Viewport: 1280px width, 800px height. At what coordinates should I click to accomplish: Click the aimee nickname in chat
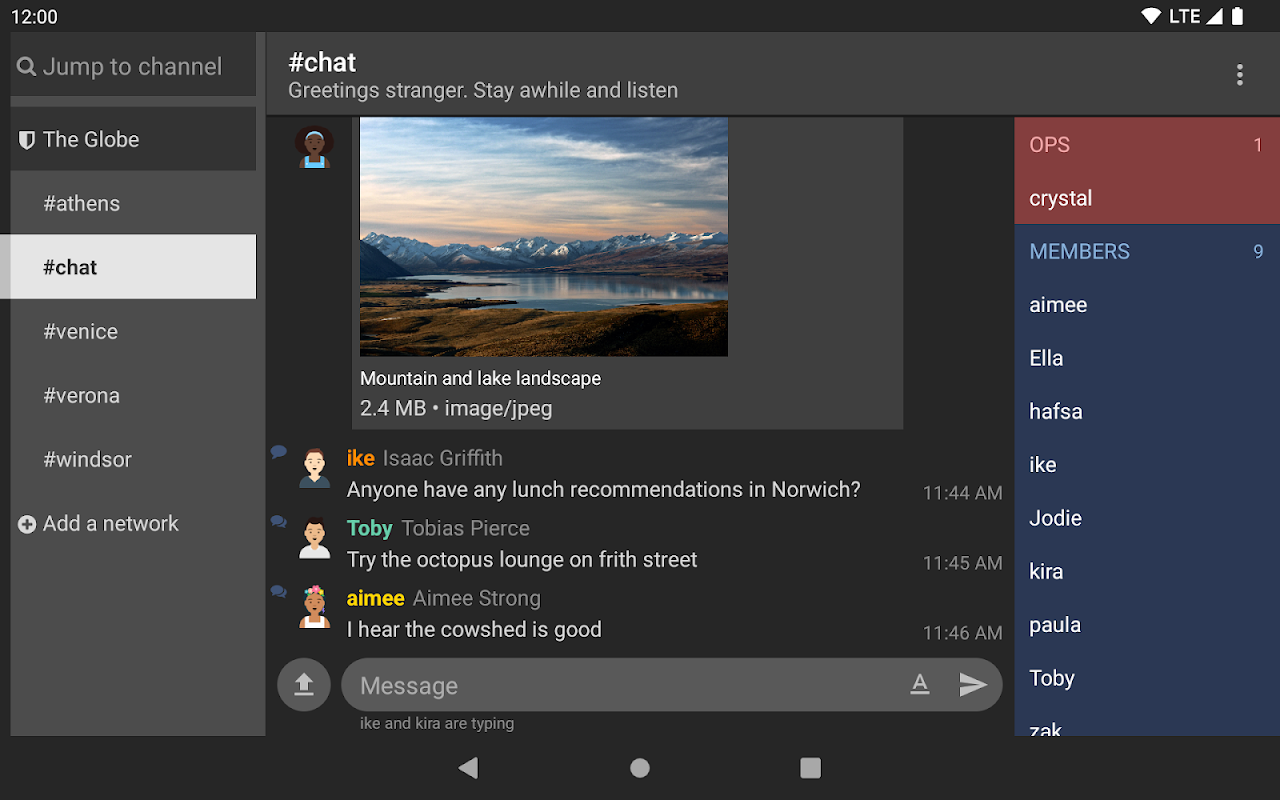[375, 598]
